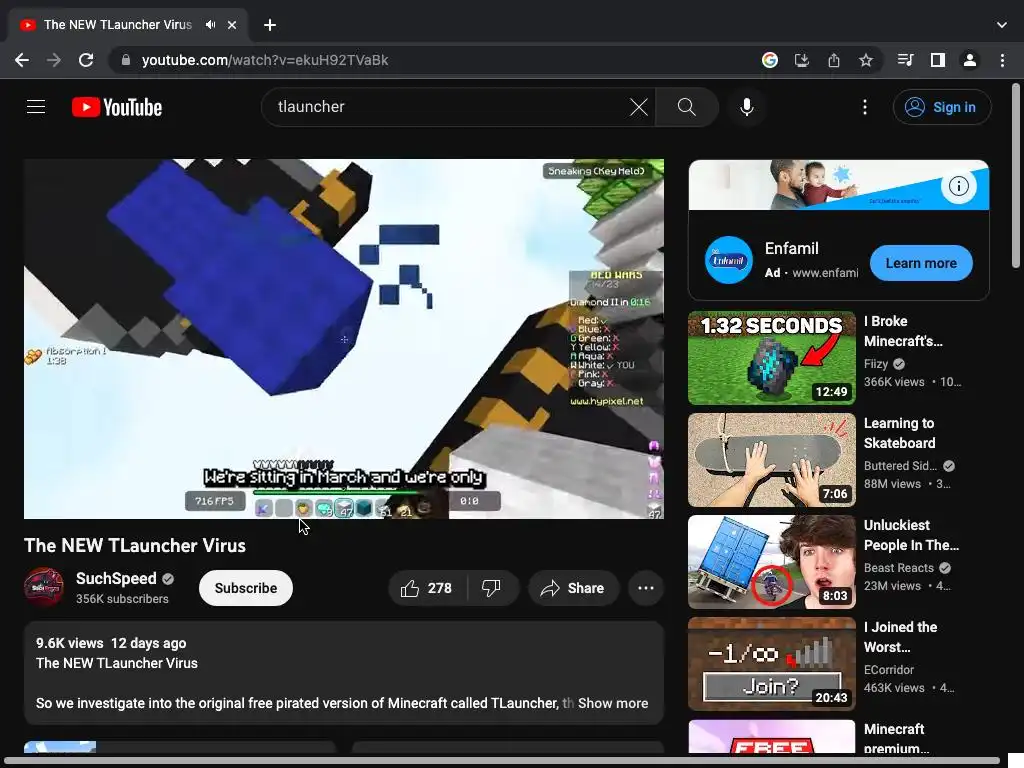Click the ad info icon on Enfamil banner
Screen dimensions: 1024x768
[959, 186]
